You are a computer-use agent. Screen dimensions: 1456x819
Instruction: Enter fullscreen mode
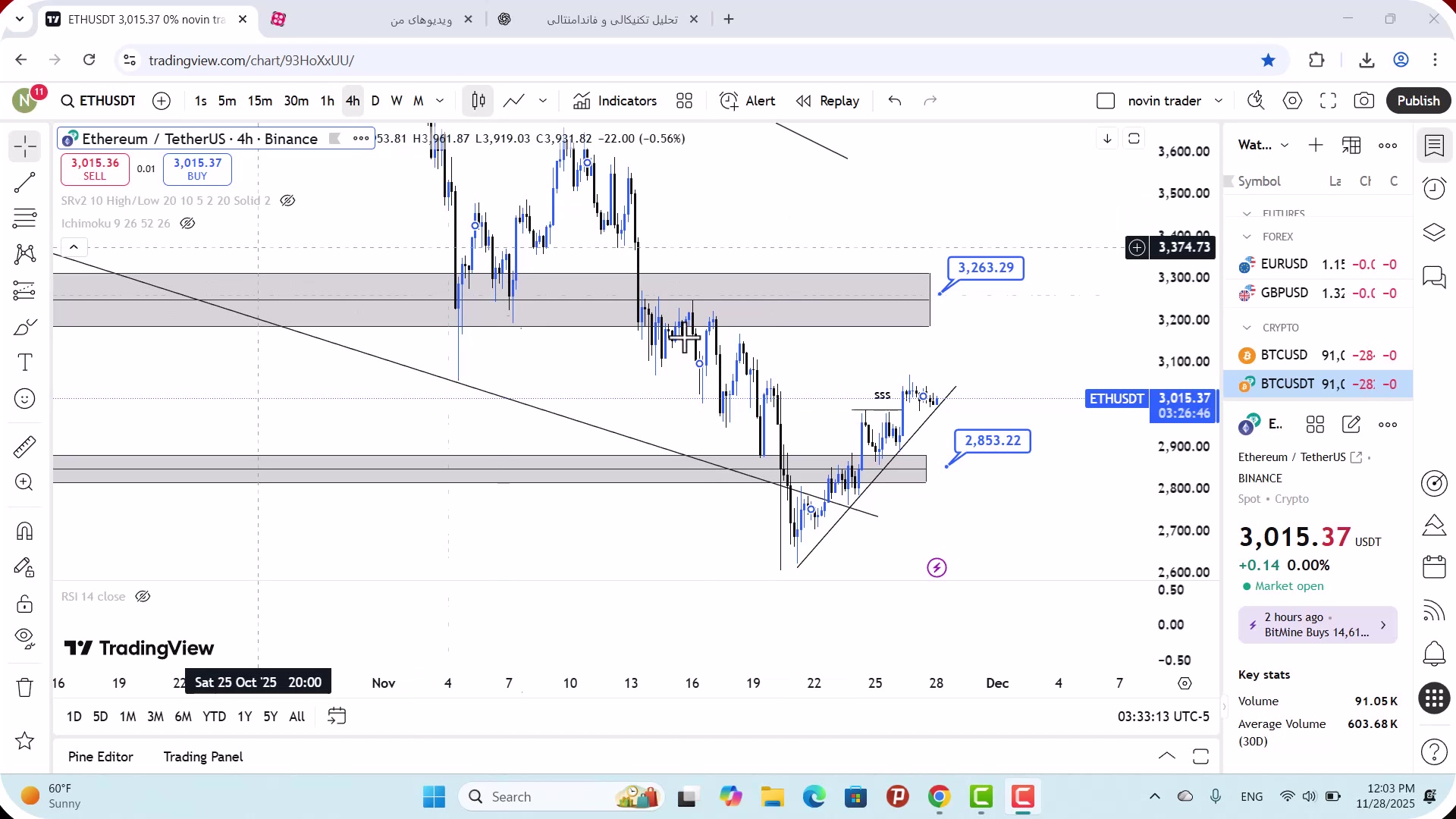pyautogui.click(x=1328, y=101)
